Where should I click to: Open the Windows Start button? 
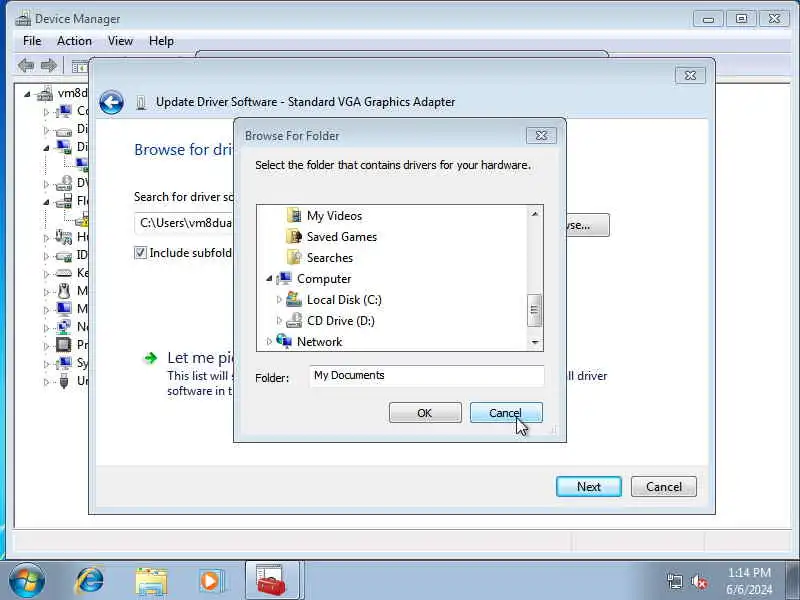pos(27,581)
